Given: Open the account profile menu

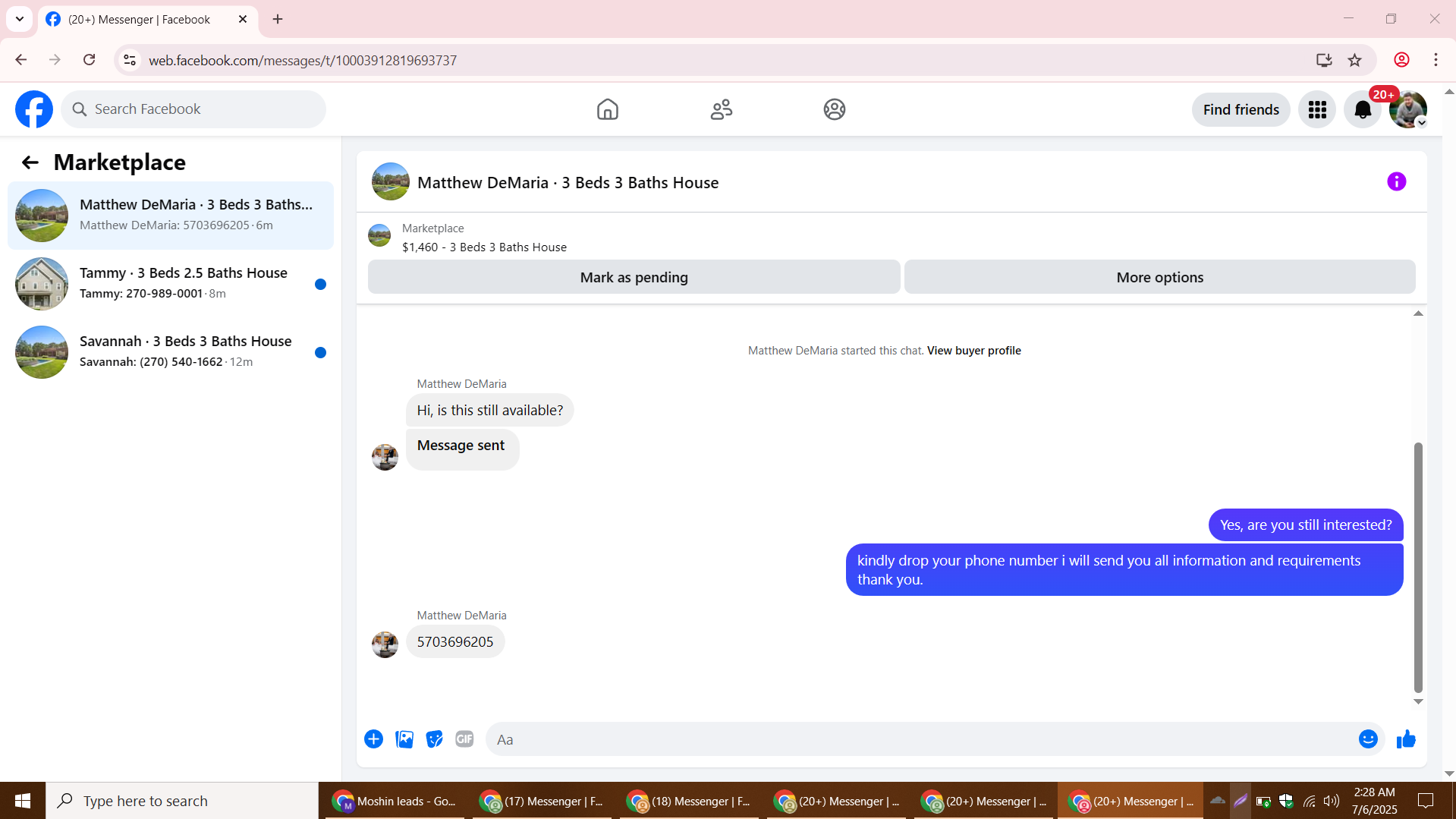Looking at the screenshot, I should [x=1408, y=109].
